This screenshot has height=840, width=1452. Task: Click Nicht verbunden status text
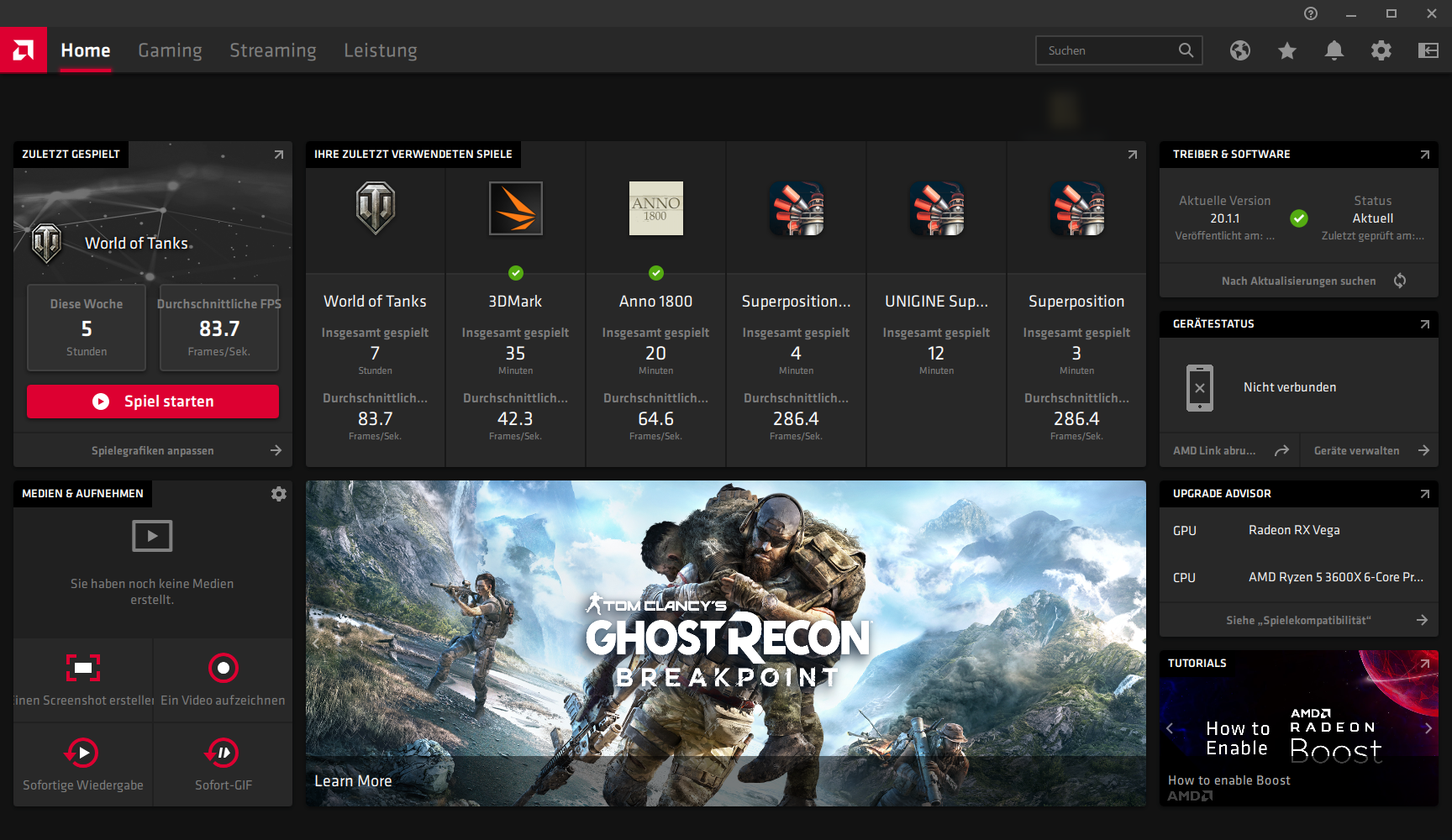1290,387
